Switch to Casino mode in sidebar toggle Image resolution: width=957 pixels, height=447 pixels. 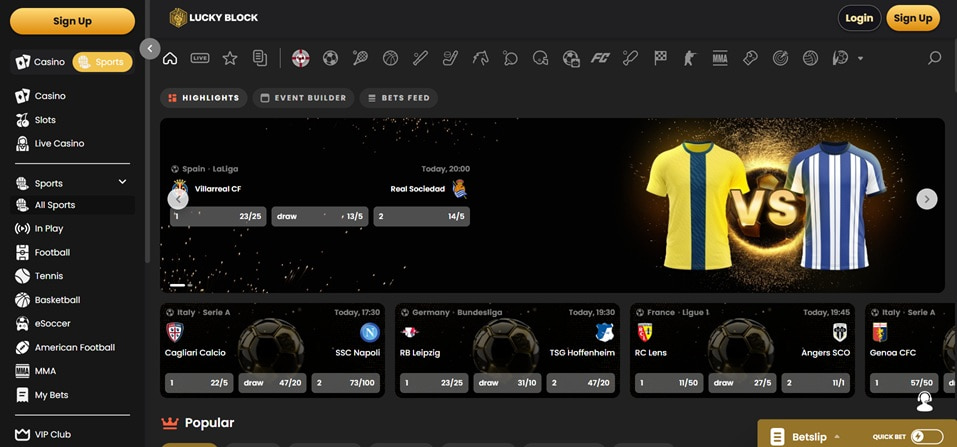coord(40,62)
